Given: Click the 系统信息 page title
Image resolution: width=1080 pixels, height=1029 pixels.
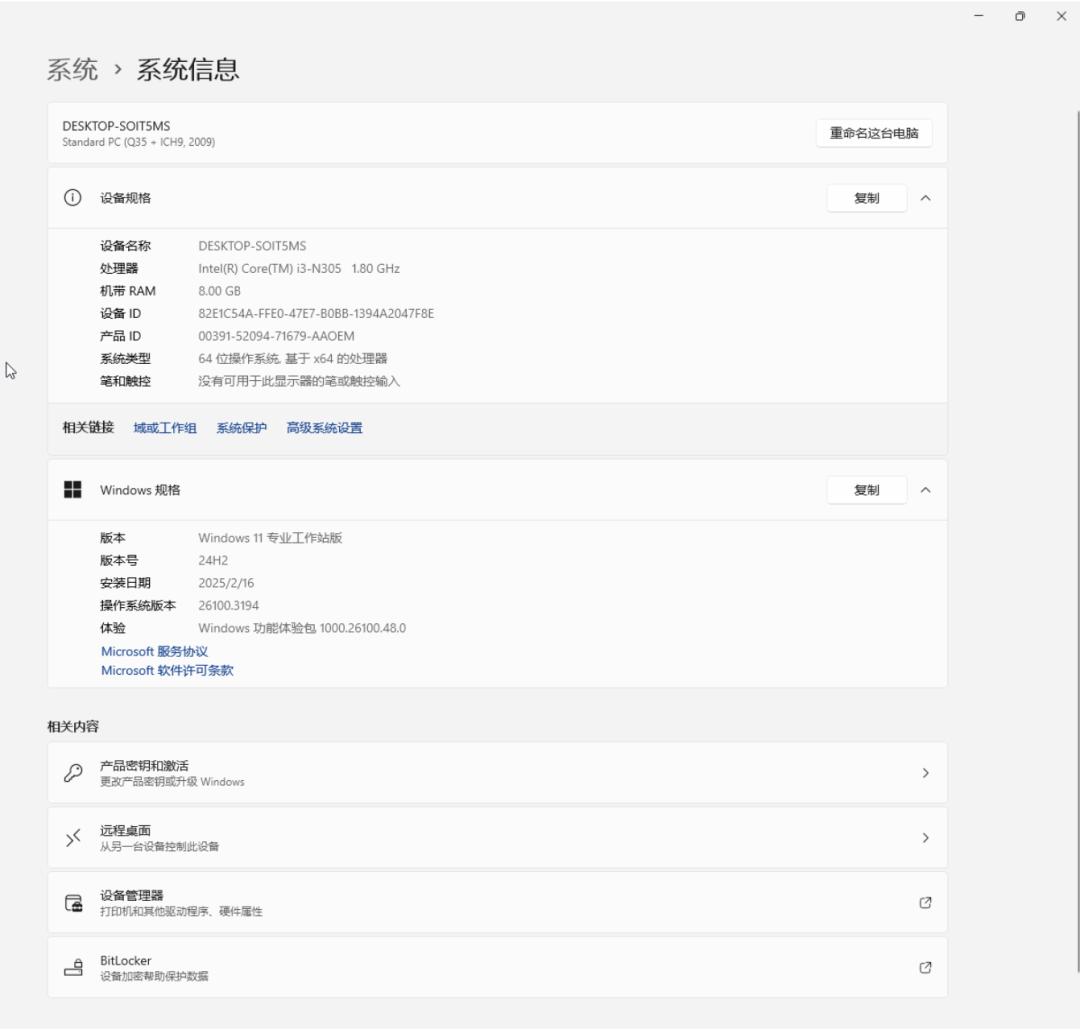Looking at the screenshot, I should [187, 70].
